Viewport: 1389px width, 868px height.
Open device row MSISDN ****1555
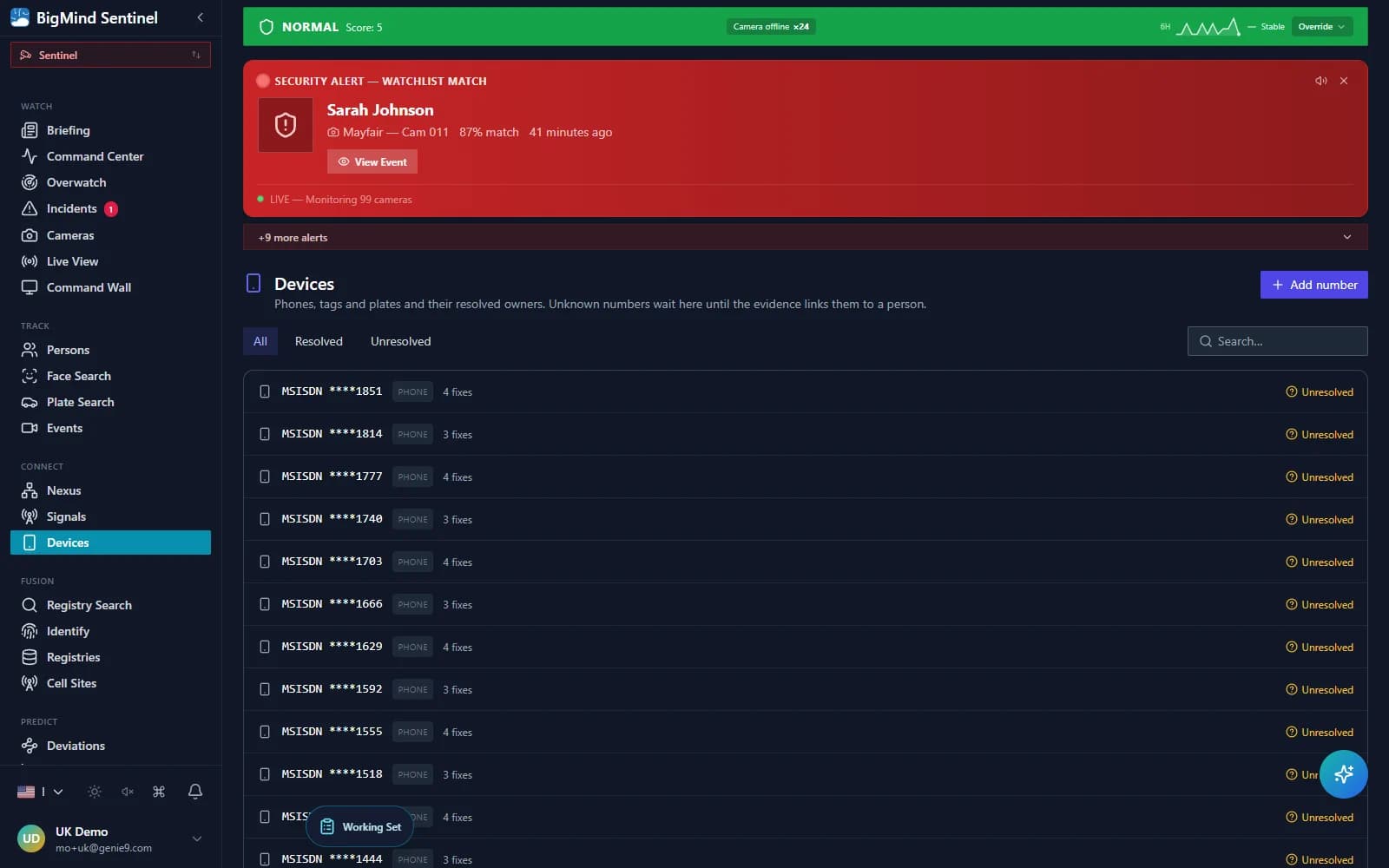tap(805, 732)
